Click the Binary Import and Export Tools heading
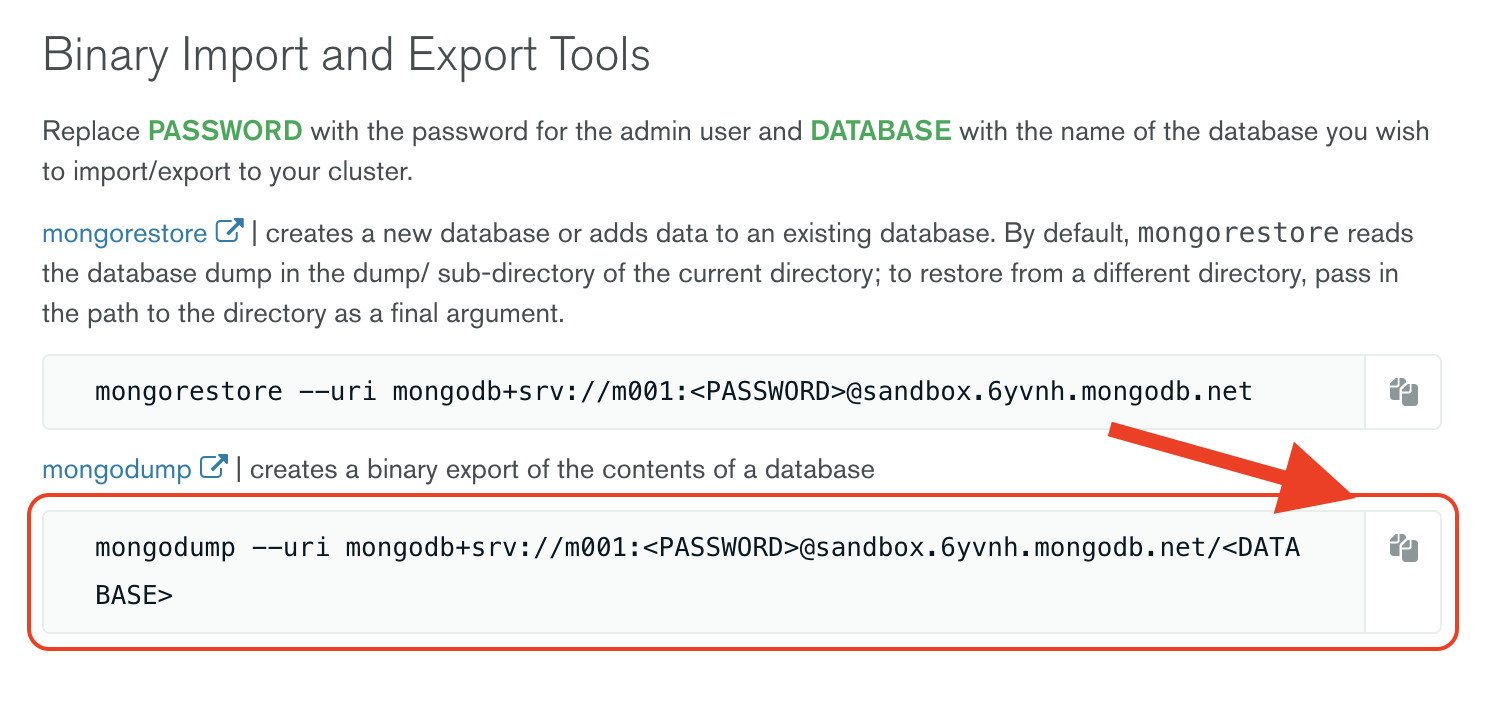The height and width of the screenshot is (706, 1498). coord(345,55)
